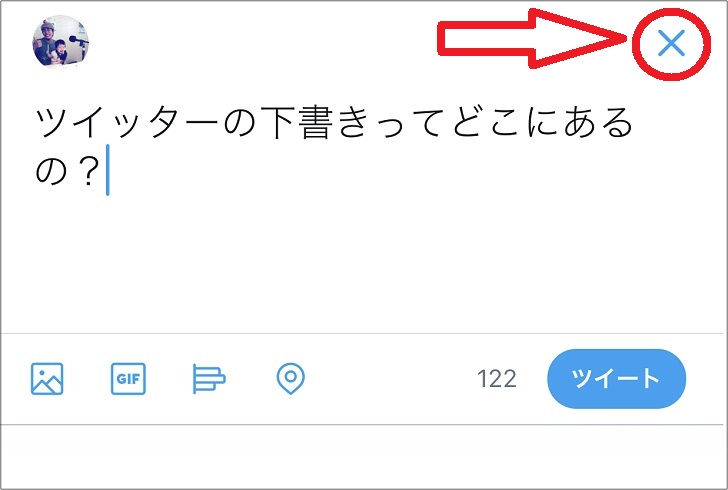Screen dimensions: 728x490
Task: Add a GIF to the tweet
Action: click(x=128, y=379)
